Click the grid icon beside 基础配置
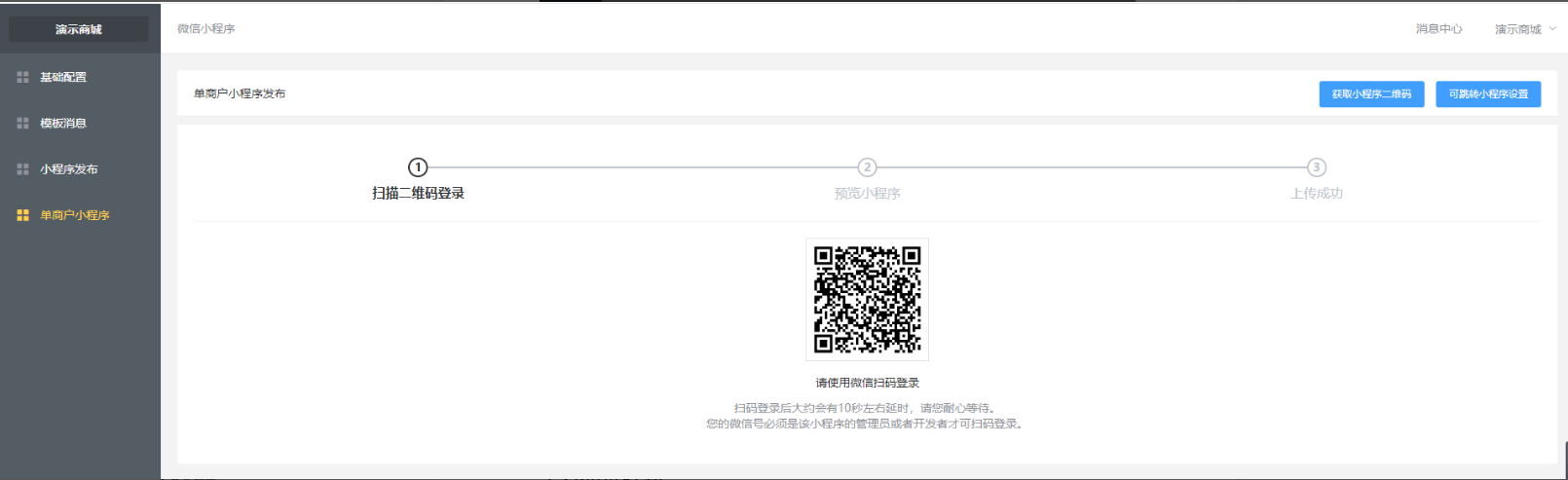 pos(22,77)
